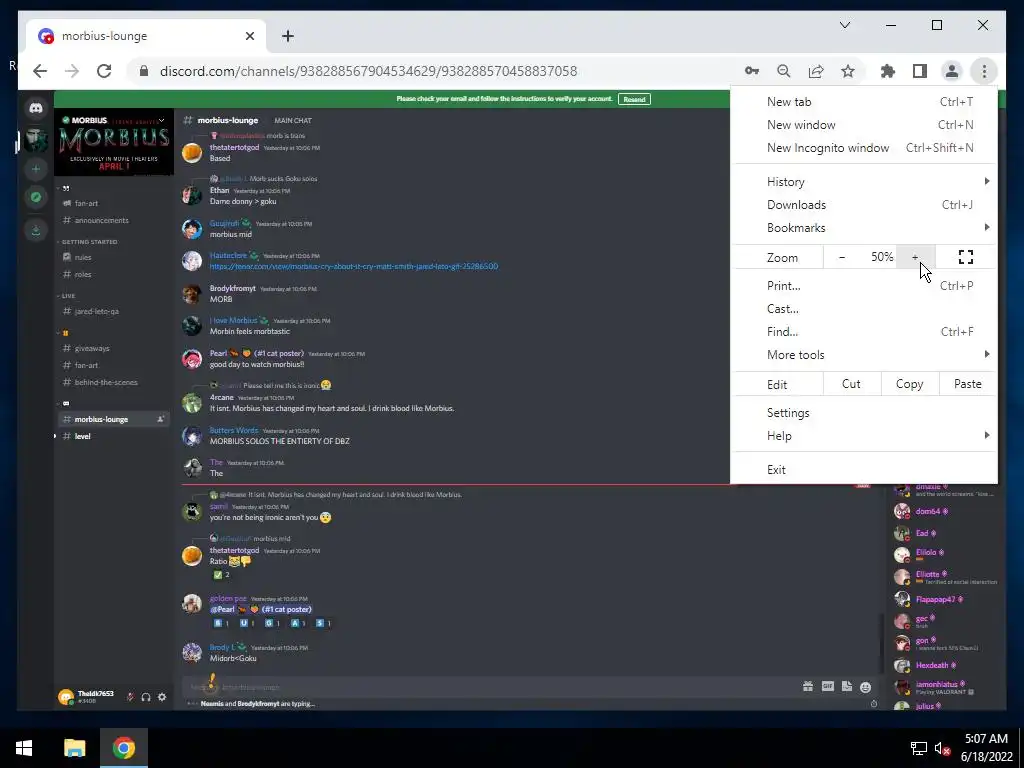Viewport: 1024px width, 768px height.
Task: Open the tenor.com morbius gif link
Action: [x=354, y=266]
